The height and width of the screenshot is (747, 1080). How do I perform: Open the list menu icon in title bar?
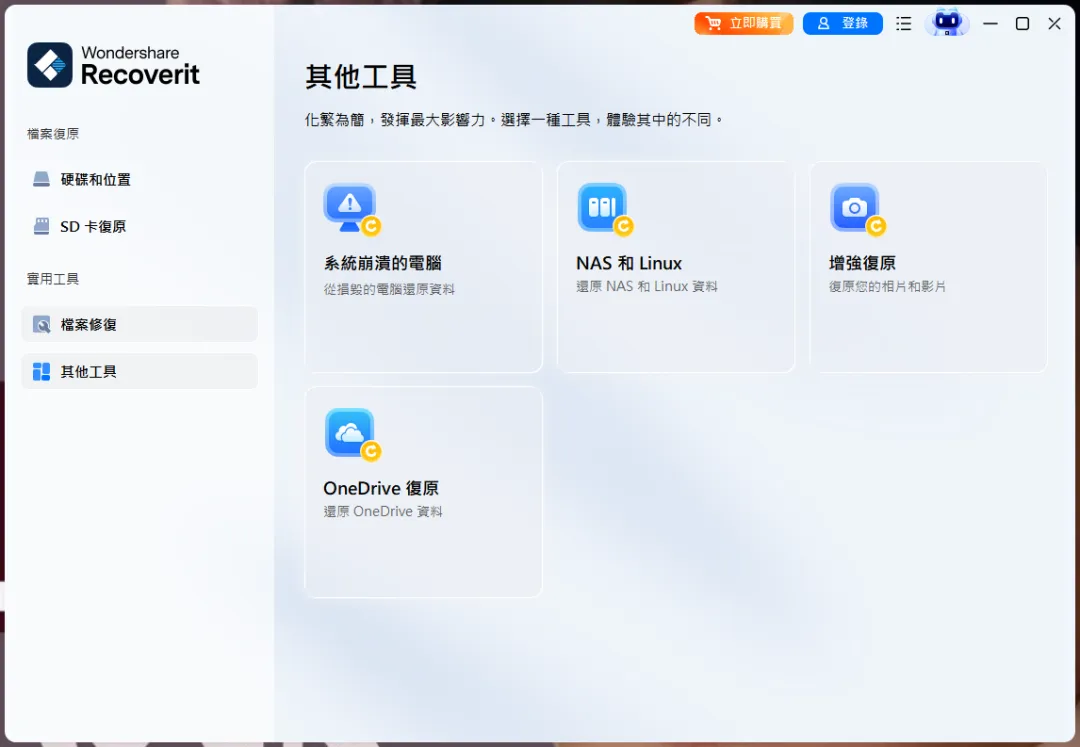coord(904,23)
